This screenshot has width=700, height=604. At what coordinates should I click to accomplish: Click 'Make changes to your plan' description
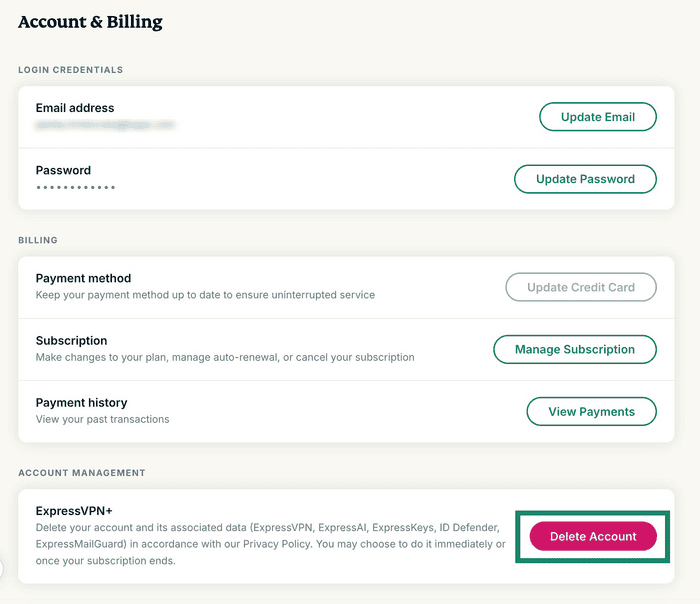[225, 358]
